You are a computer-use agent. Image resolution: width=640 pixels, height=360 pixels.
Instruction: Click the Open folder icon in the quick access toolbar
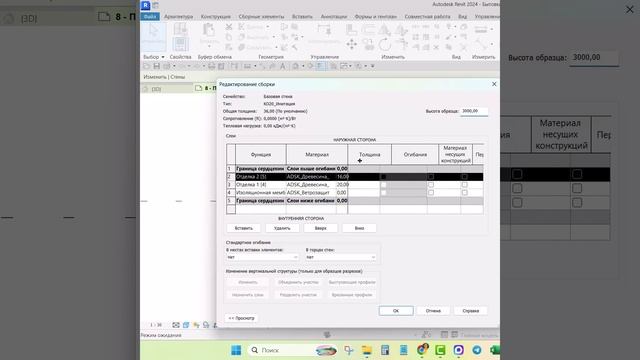pyautogui.click(x=147, y=66)
